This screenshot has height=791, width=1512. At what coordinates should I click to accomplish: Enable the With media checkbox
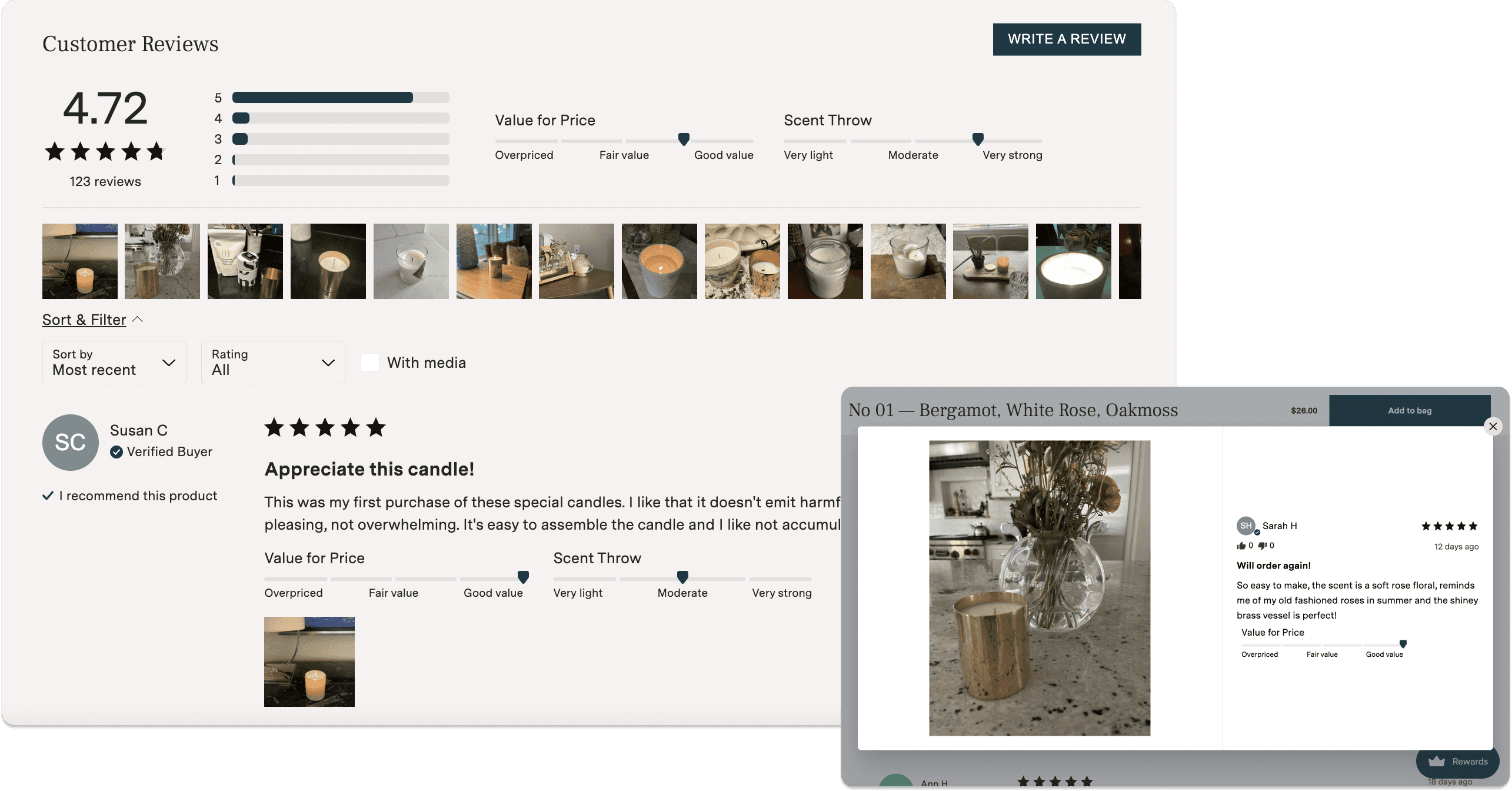click(x=369, y=363)
